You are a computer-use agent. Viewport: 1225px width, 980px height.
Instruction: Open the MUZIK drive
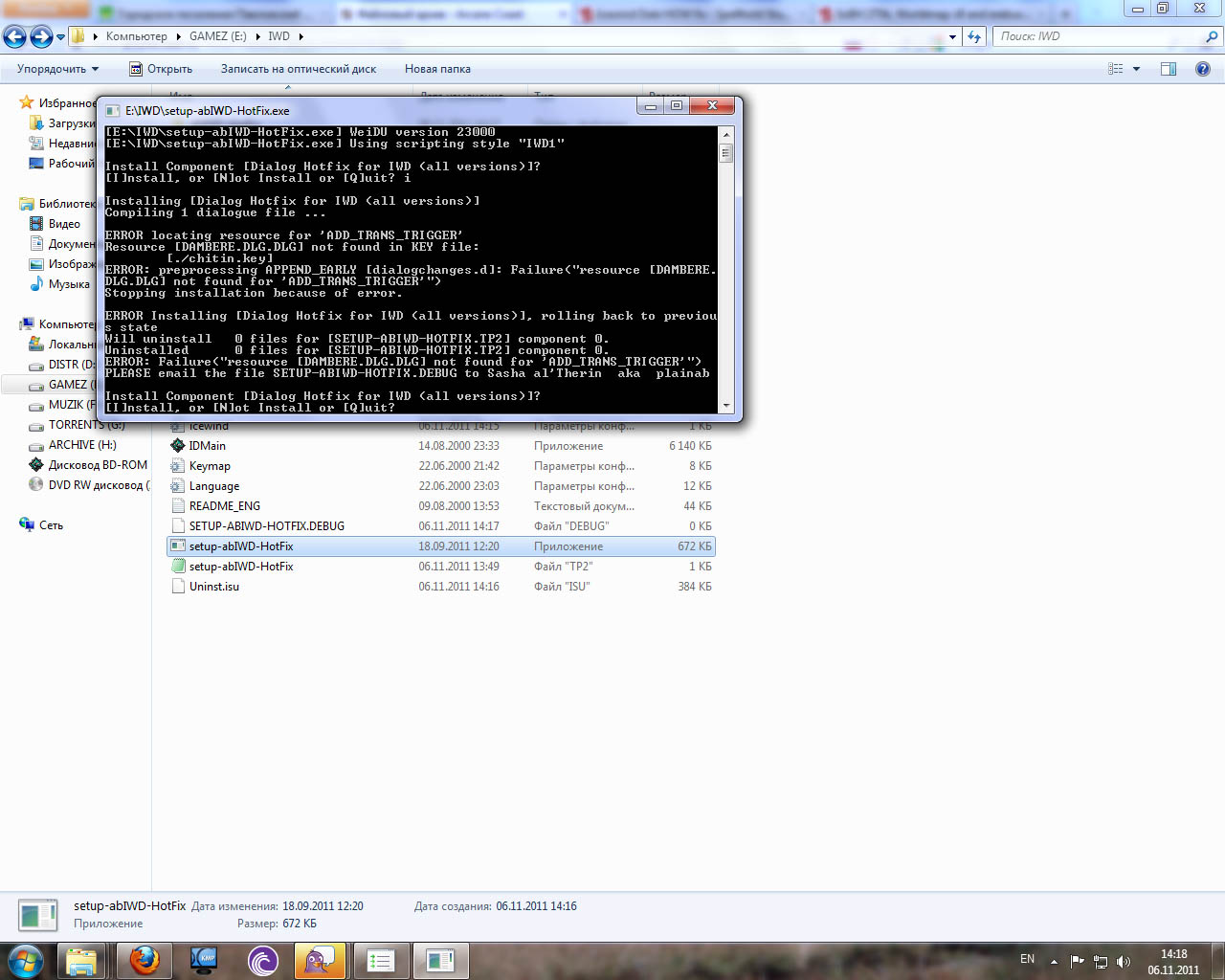tap(63, 405)
